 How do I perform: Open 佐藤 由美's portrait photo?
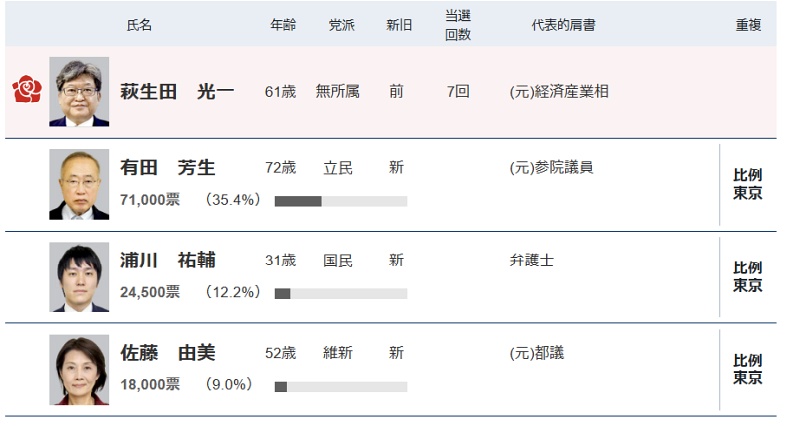pyautogui.click(x=79, y=369)
